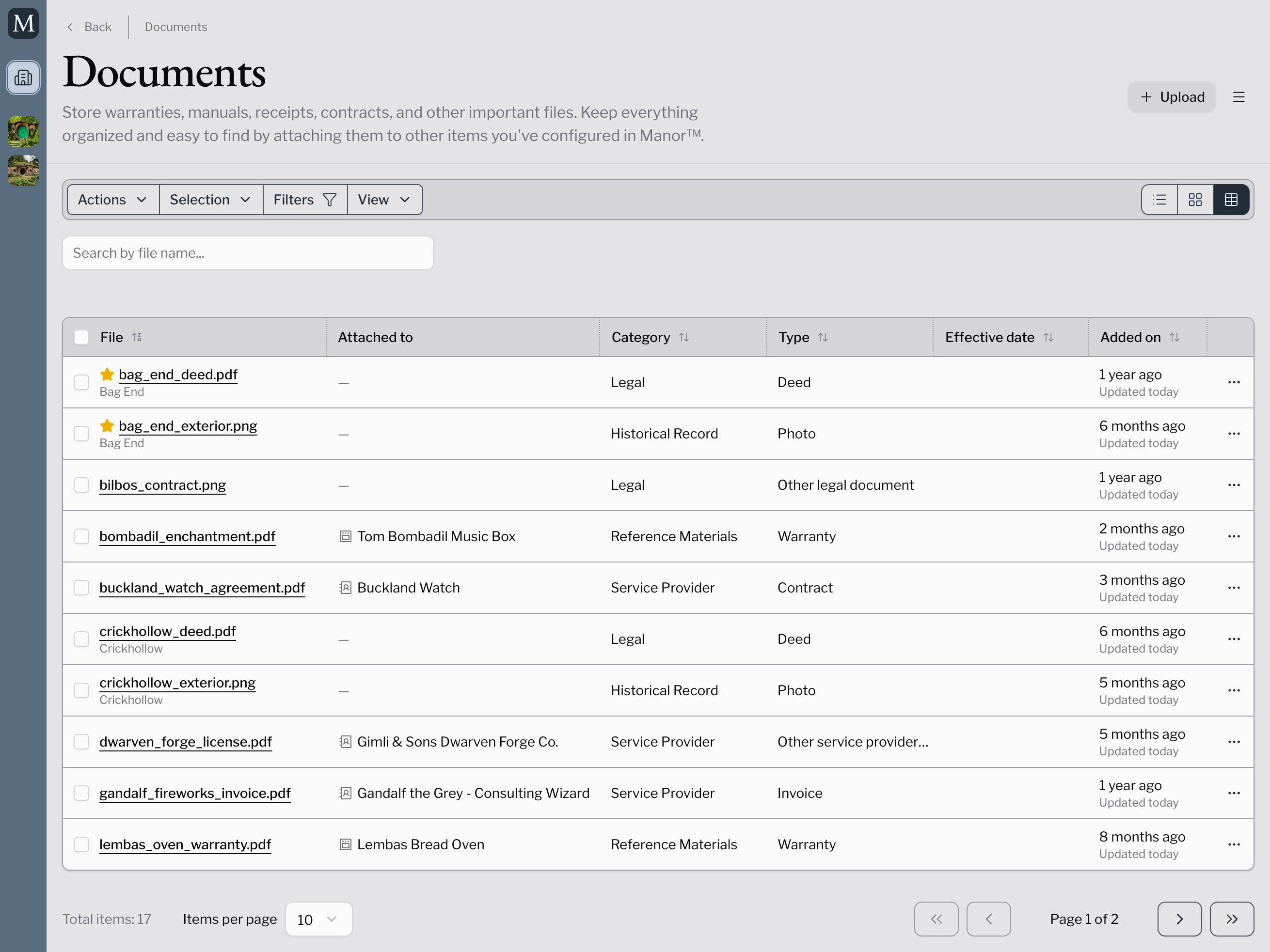
Task: Open the View menu
Action: tap(384, 199)
